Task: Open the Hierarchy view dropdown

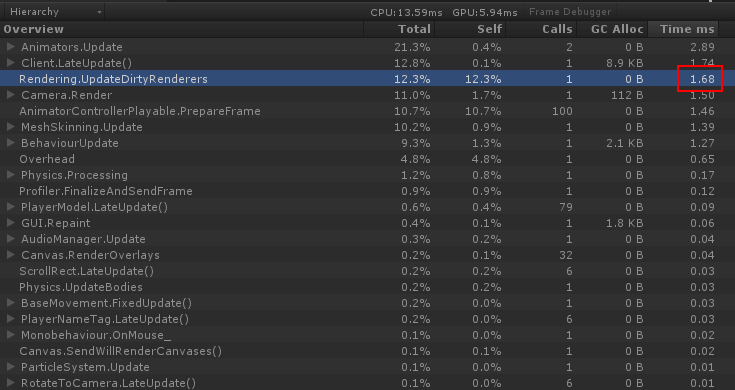Action: point(53,12)
